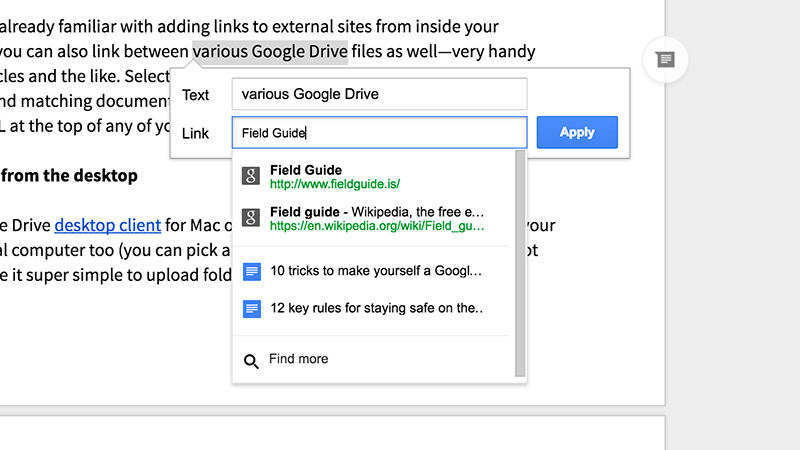Select "10 tricks to make yourself" document title
Viewport: 800px width, 450px height.
click(x=377, y=271)
